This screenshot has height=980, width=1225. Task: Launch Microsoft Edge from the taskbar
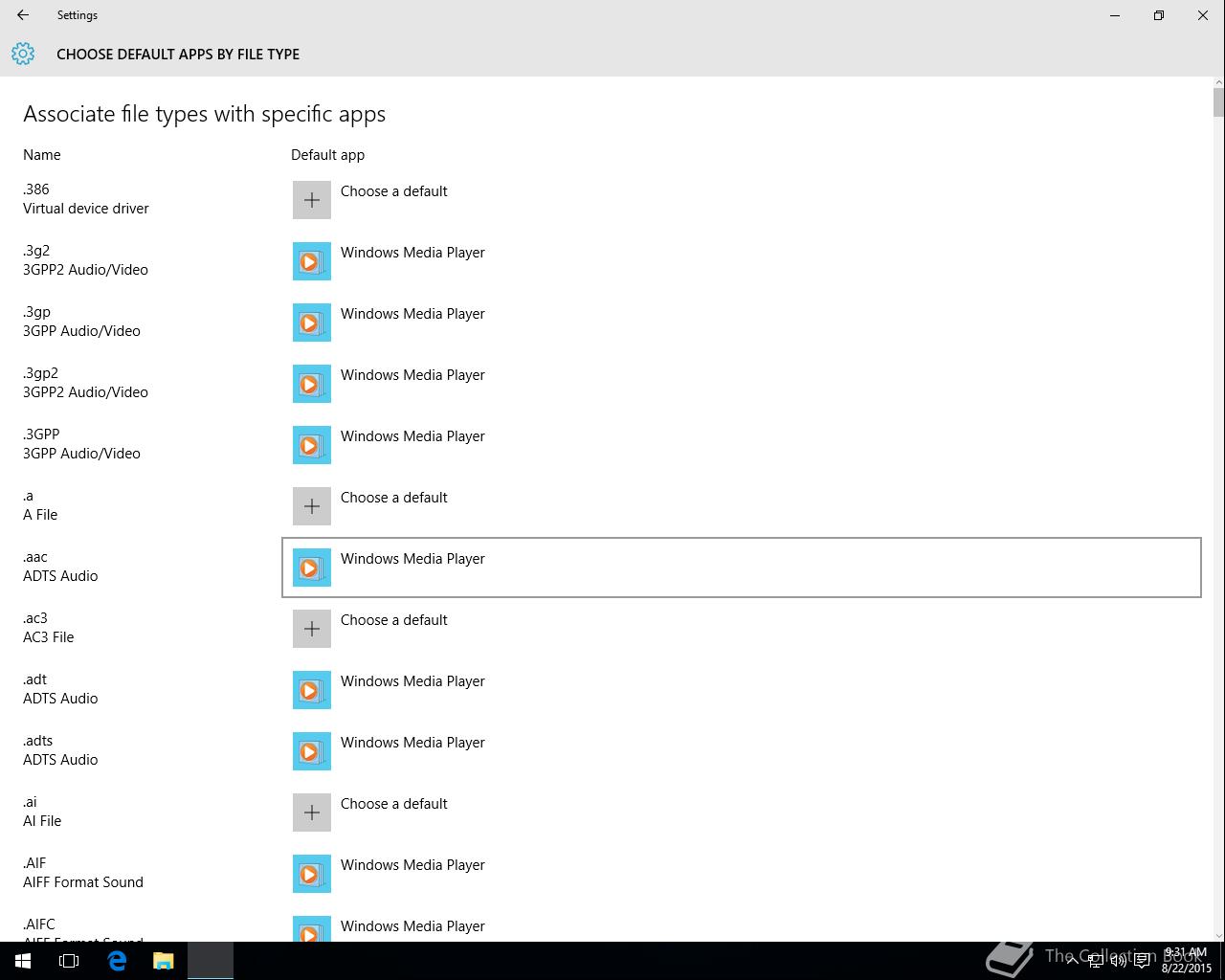point(117,961)
